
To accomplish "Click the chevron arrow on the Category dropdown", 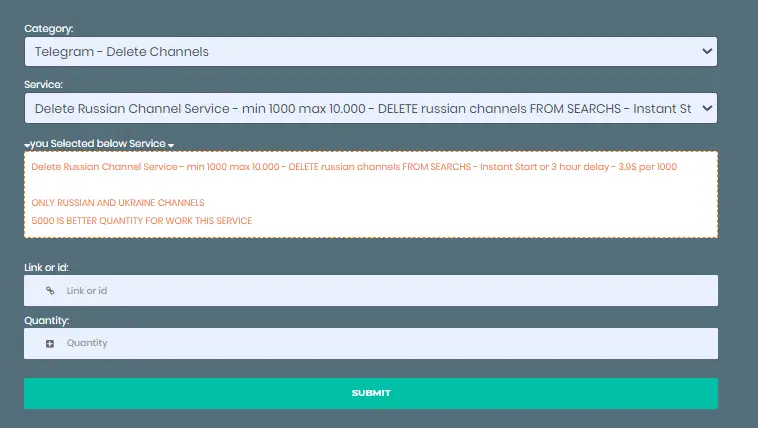I will point(707,51).
